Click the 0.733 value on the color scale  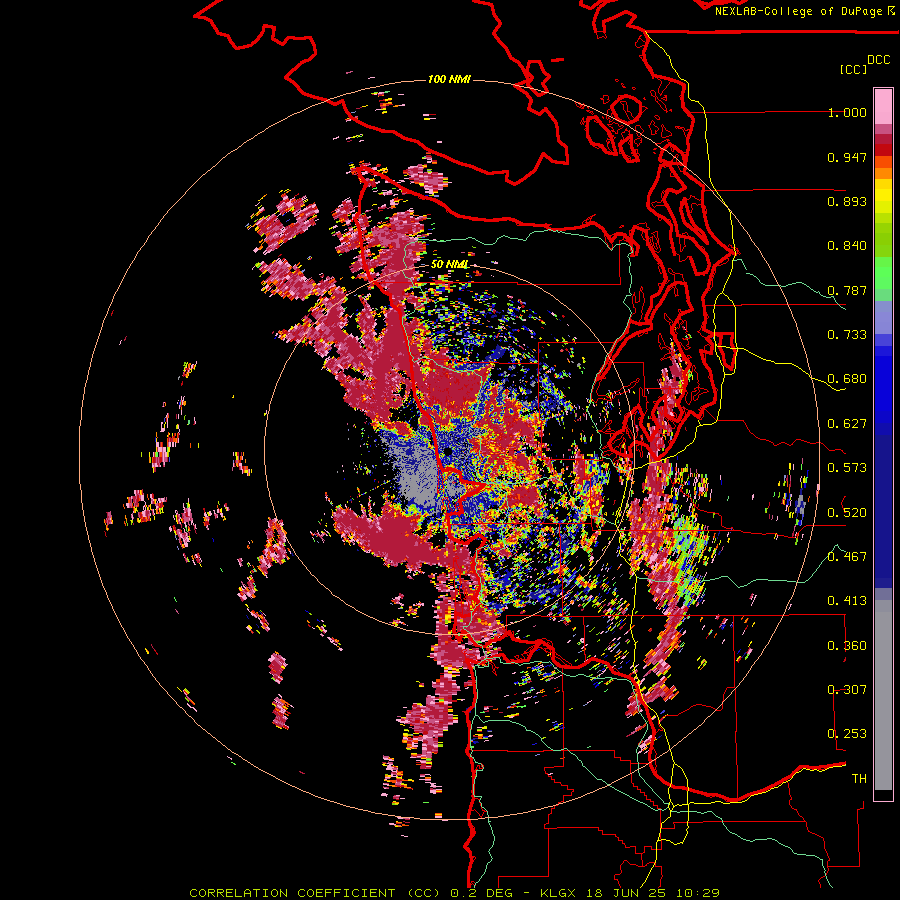(x=847, y=335)
